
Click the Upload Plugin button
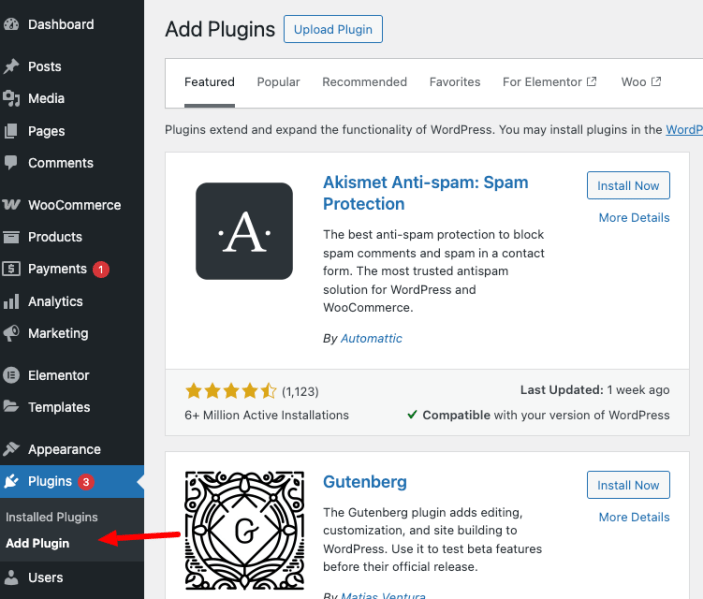(x=333, y=30)
